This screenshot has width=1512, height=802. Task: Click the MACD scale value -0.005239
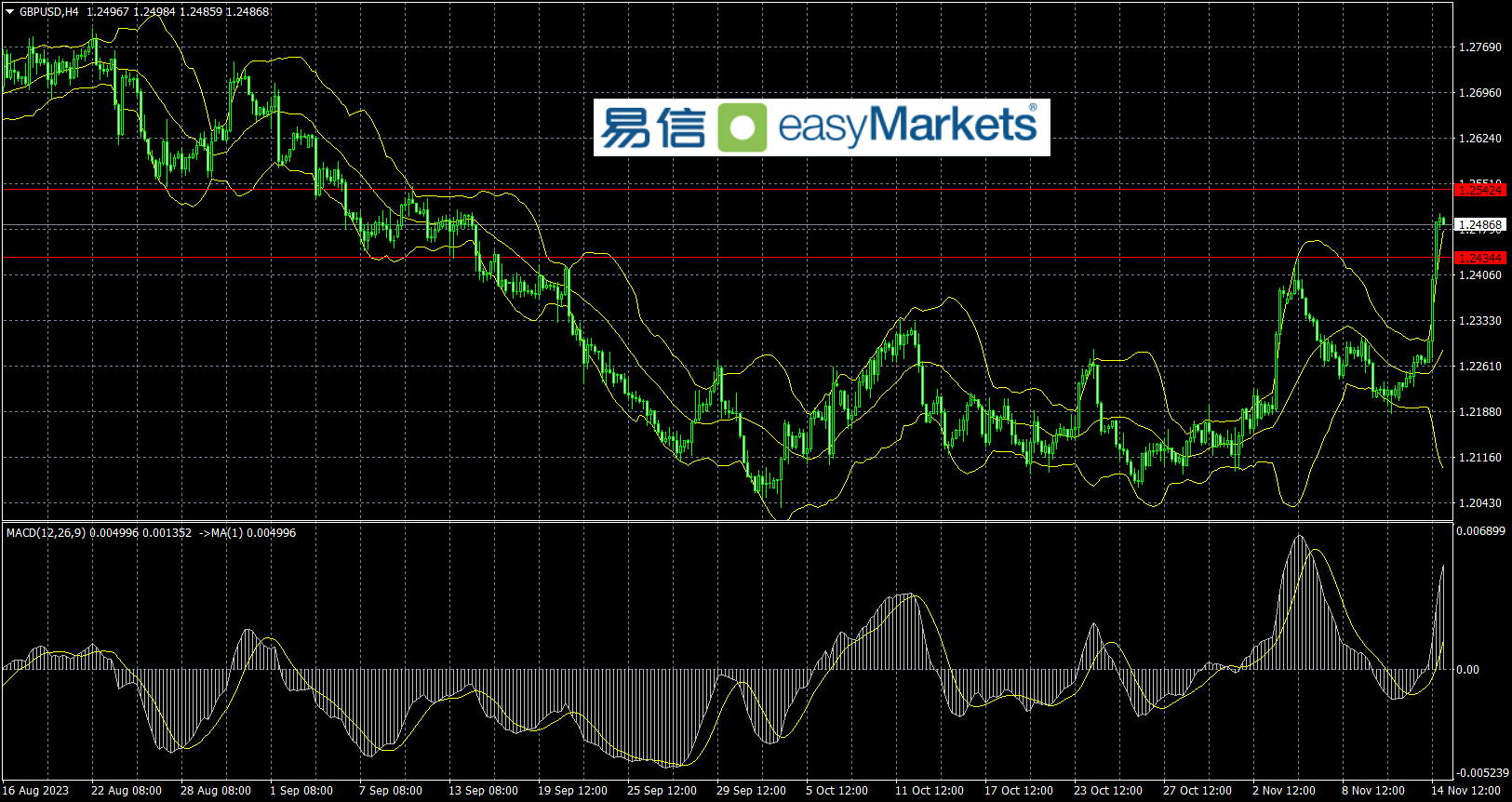(x=1480, y=773)
